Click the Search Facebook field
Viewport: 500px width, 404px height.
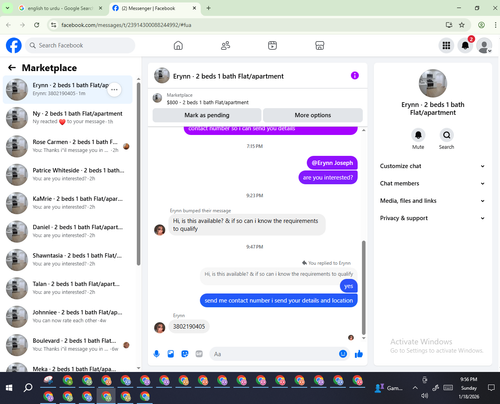pos(80,45)
